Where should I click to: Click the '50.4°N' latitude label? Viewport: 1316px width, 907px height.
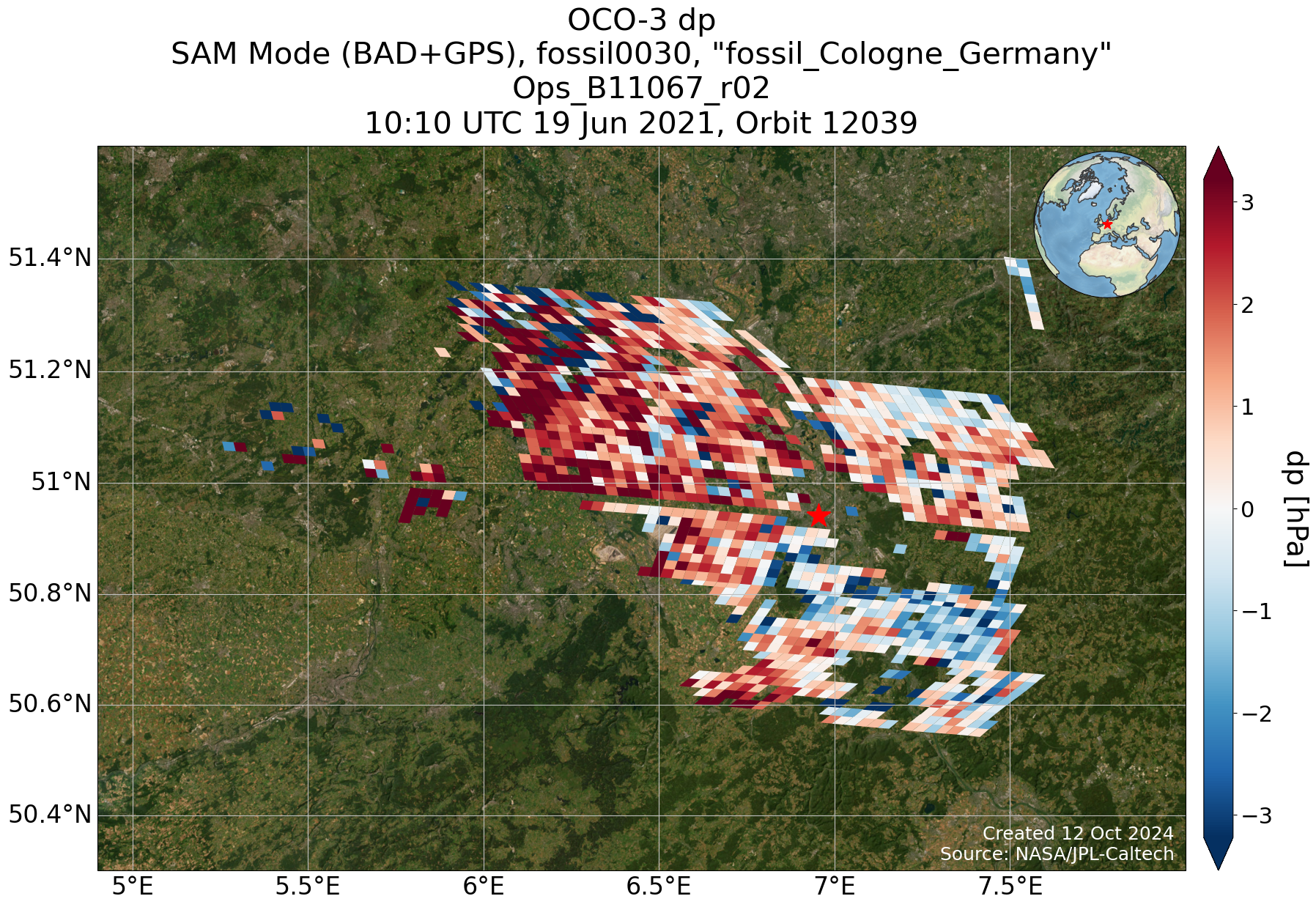(50, 815)
